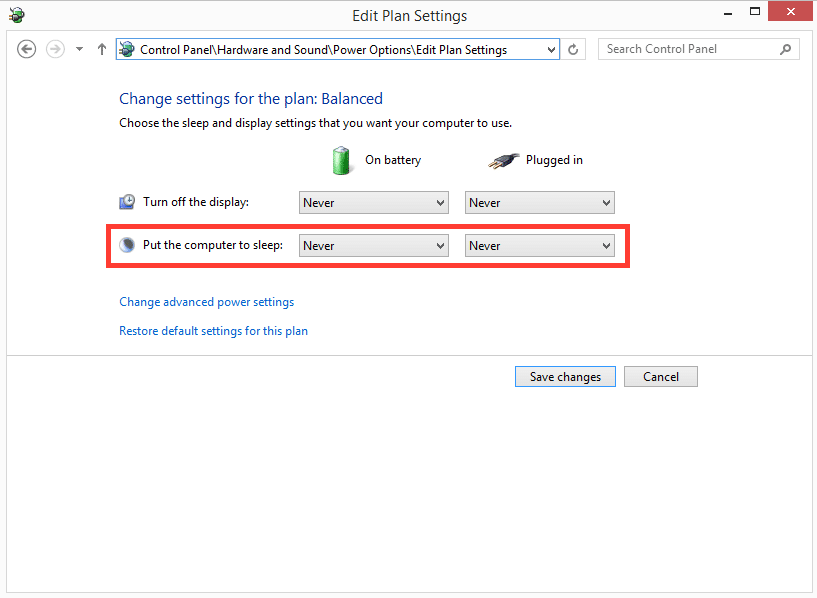The image size is (817, 598).
Task: Click the moon icon beside Put the computer to sleep
Action: (127, 245)
